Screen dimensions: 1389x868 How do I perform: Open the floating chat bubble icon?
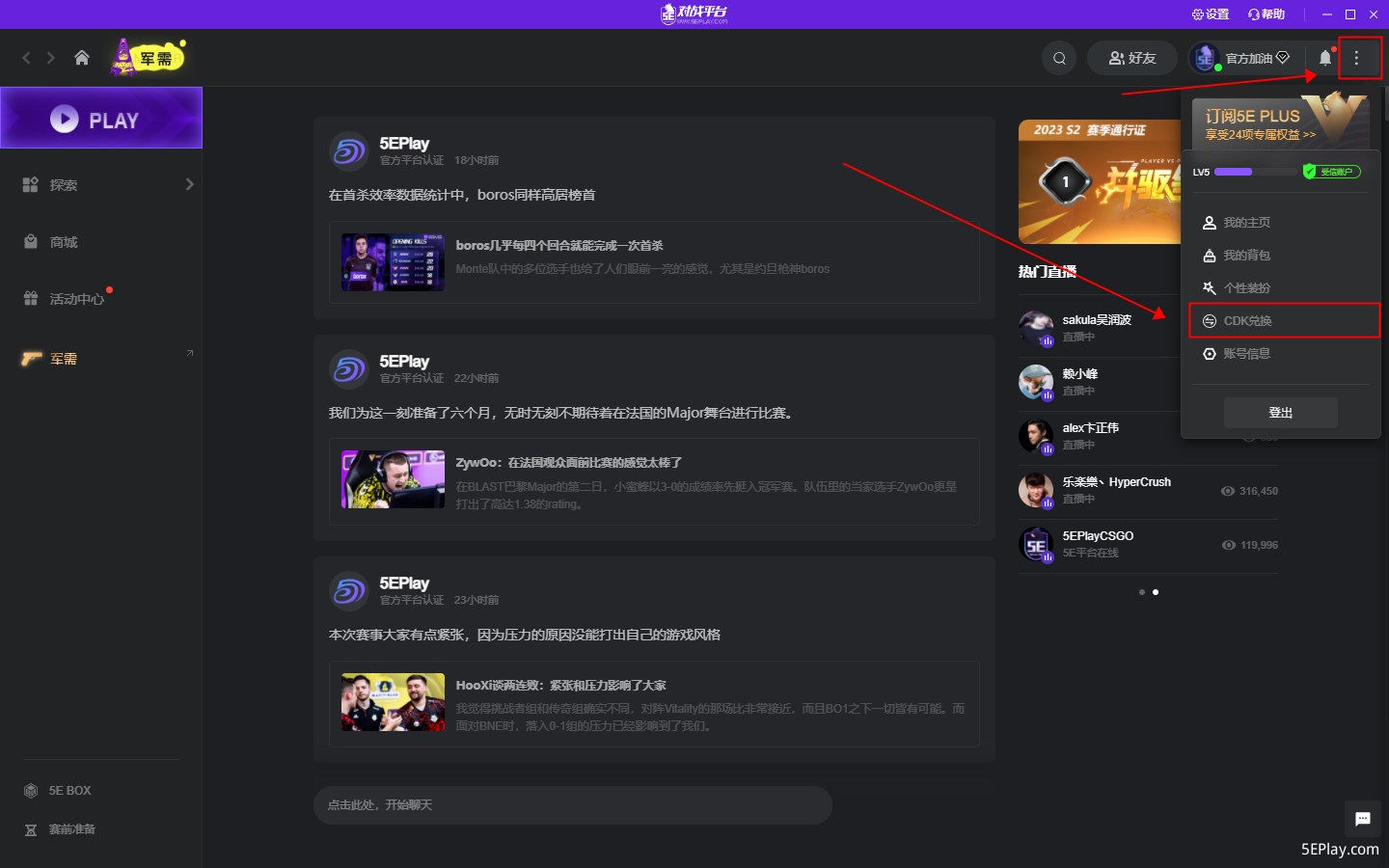pos(1362,819)
